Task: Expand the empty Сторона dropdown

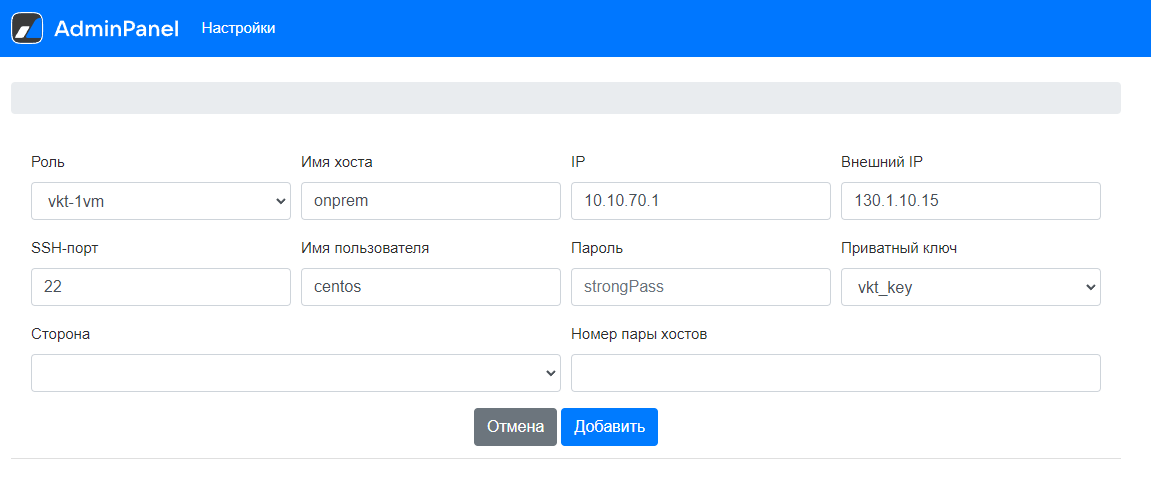Action: click(295, 373)
